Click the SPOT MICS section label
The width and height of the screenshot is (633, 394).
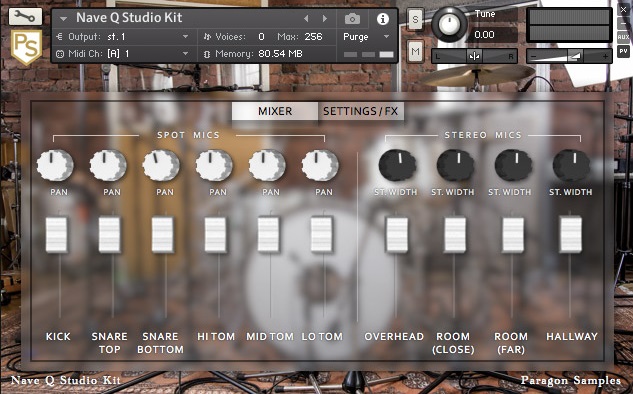click(x=188, y=135)
